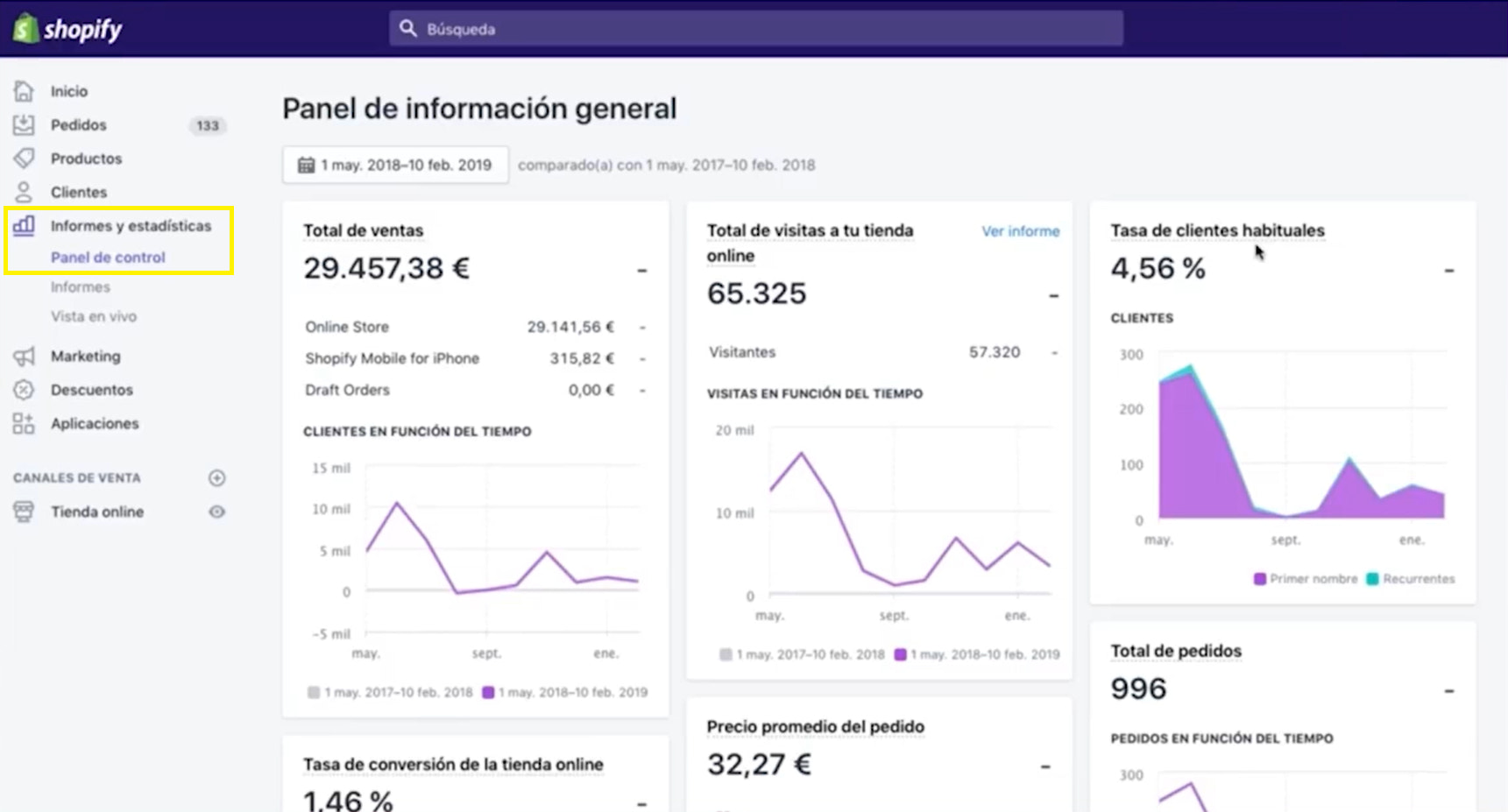Screen dimensions: 1508x812
Task: Open Inicio via house icon
Action: point(24,91)
